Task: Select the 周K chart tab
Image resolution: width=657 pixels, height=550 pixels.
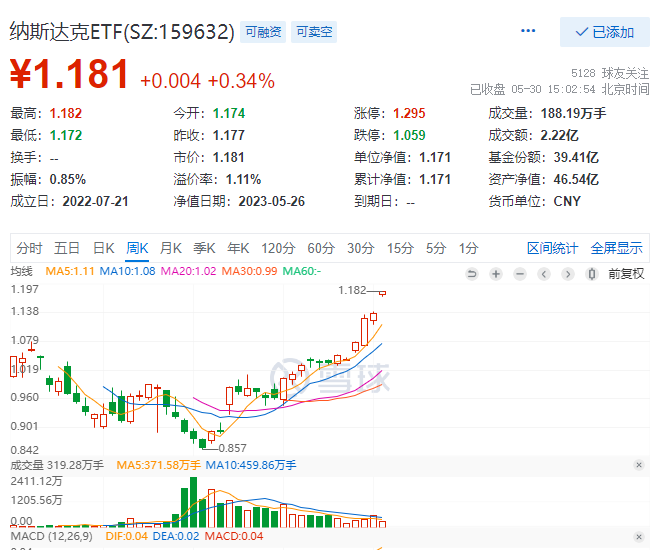Action: [x=137, y=248]
